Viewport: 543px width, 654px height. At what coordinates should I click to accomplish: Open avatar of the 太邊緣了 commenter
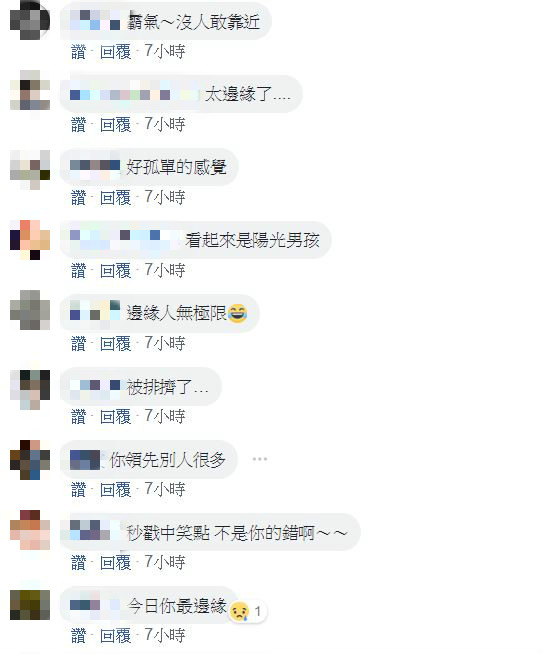(x=30, y=90)
